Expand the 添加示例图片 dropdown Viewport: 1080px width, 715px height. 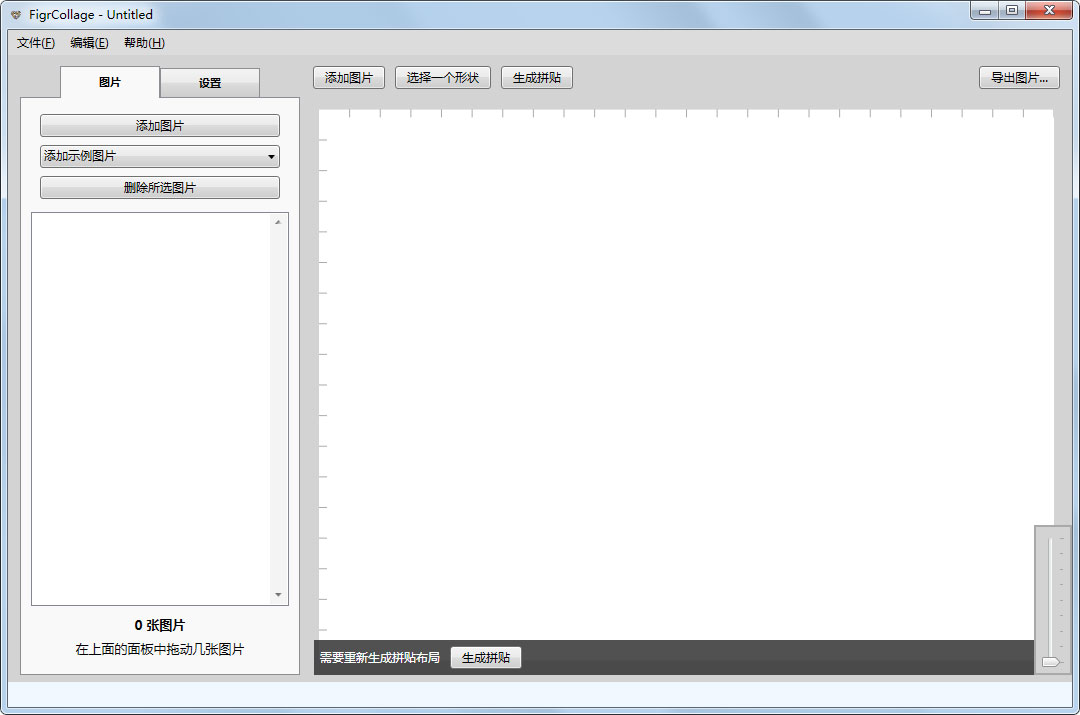(x=160, y=156)
